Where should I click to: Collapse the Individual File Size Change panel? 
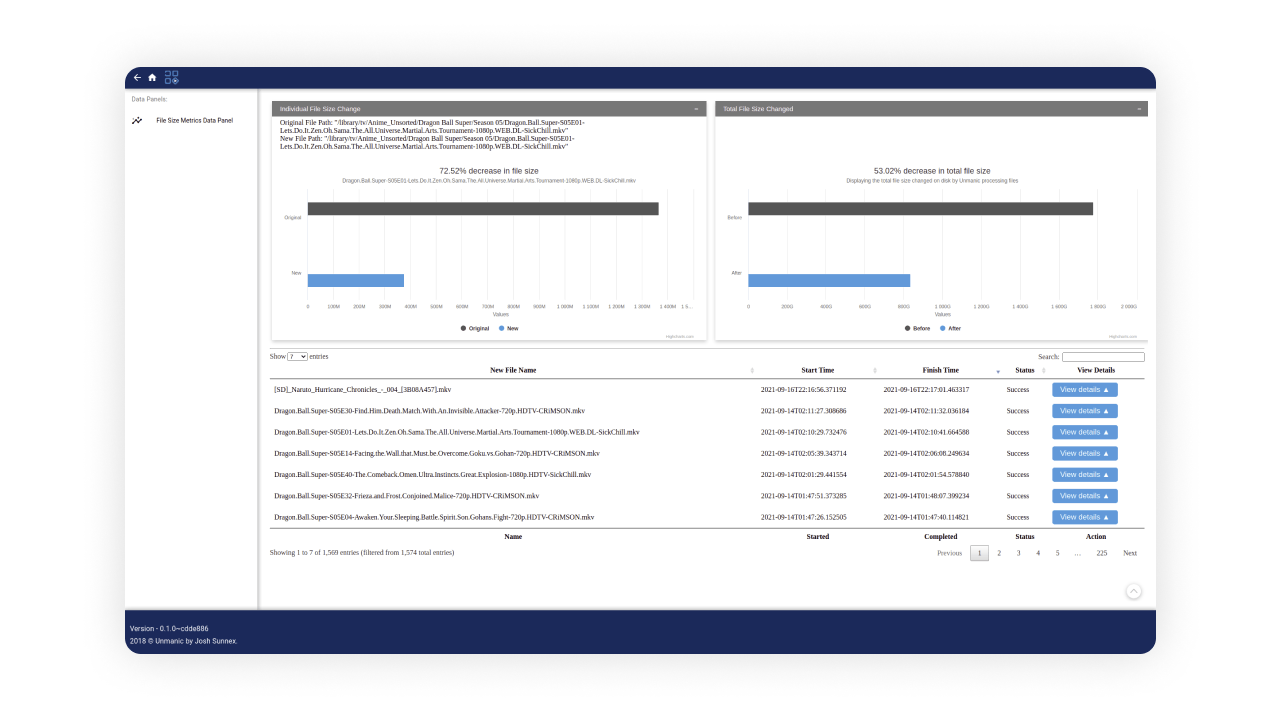click(x=696, y=109)
